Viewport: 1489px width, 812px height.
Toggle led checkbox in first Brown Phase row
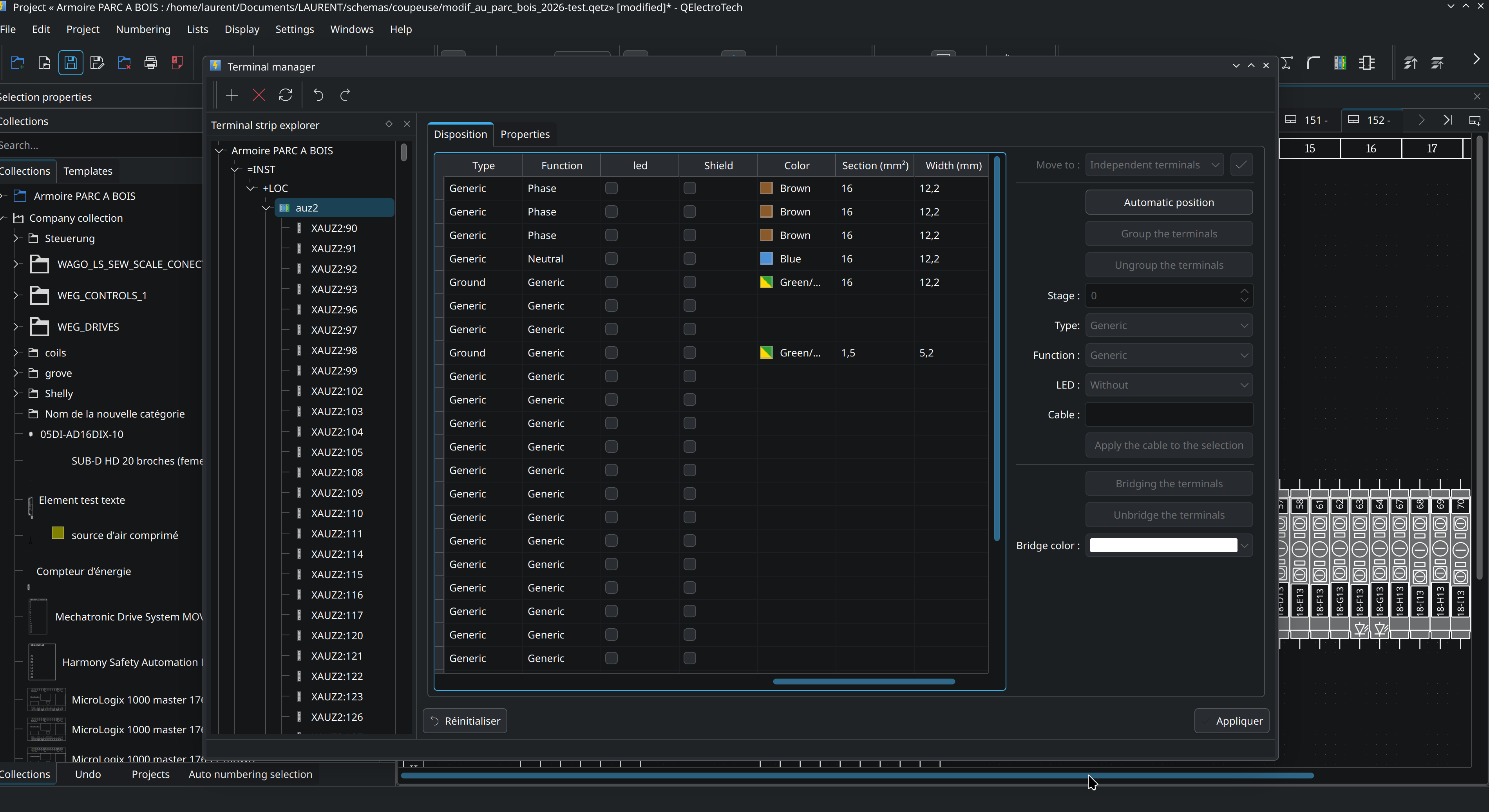(x=611, y=188)
